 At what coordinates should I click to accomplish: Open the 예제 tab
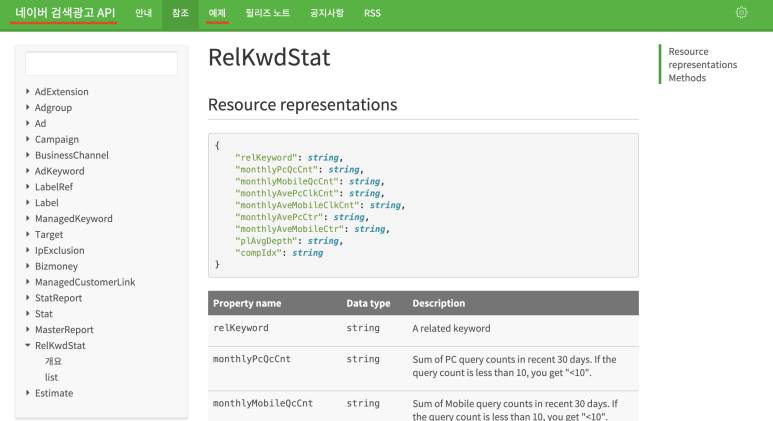(217, 13)
